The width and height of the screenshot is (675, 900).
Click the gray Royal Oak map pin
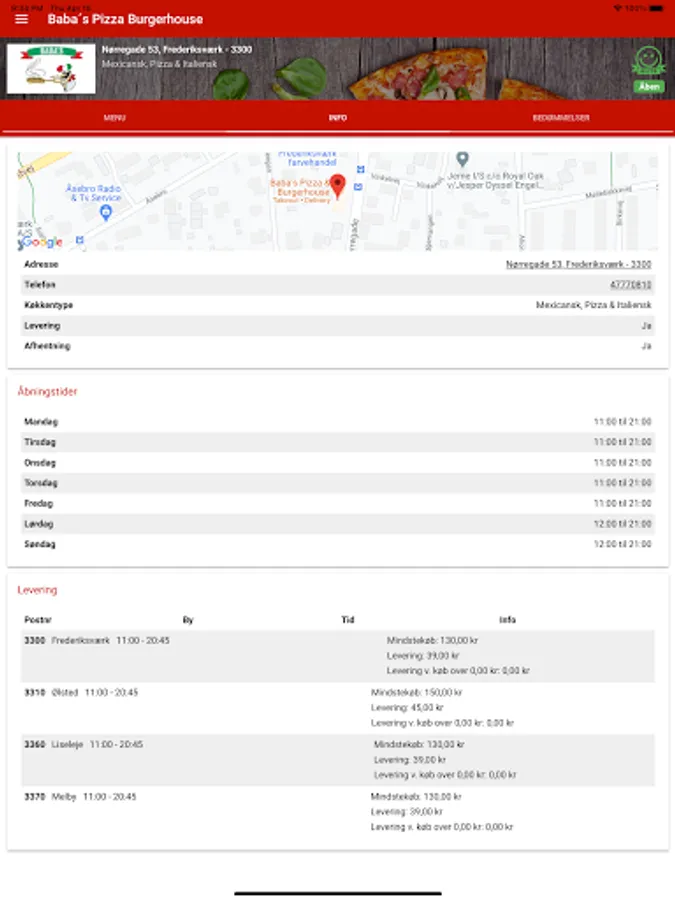pyautogui.click(x=463, y=158)
